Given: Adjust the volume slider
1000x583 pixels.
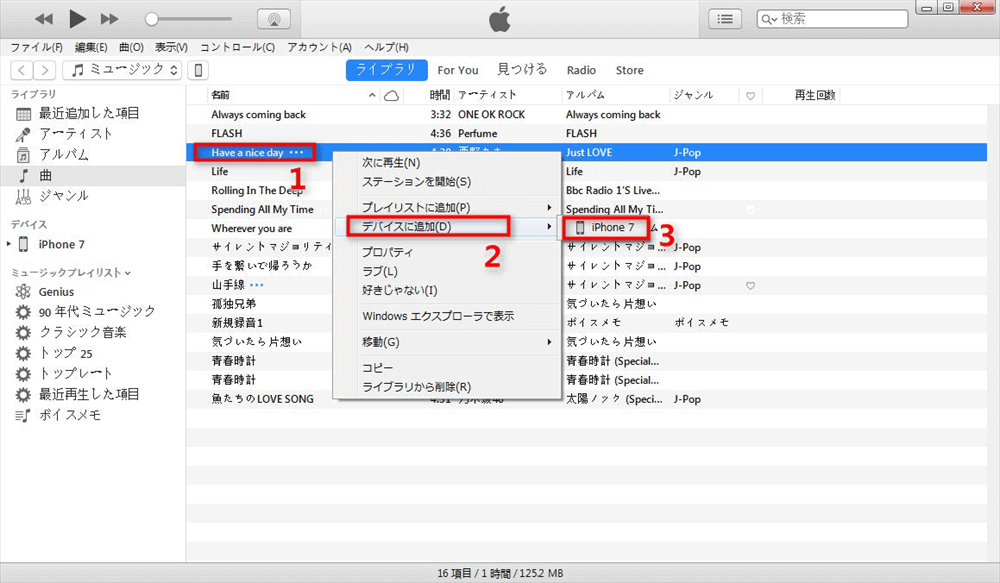Looking at the screenshot, I should [x=150, y=17].
